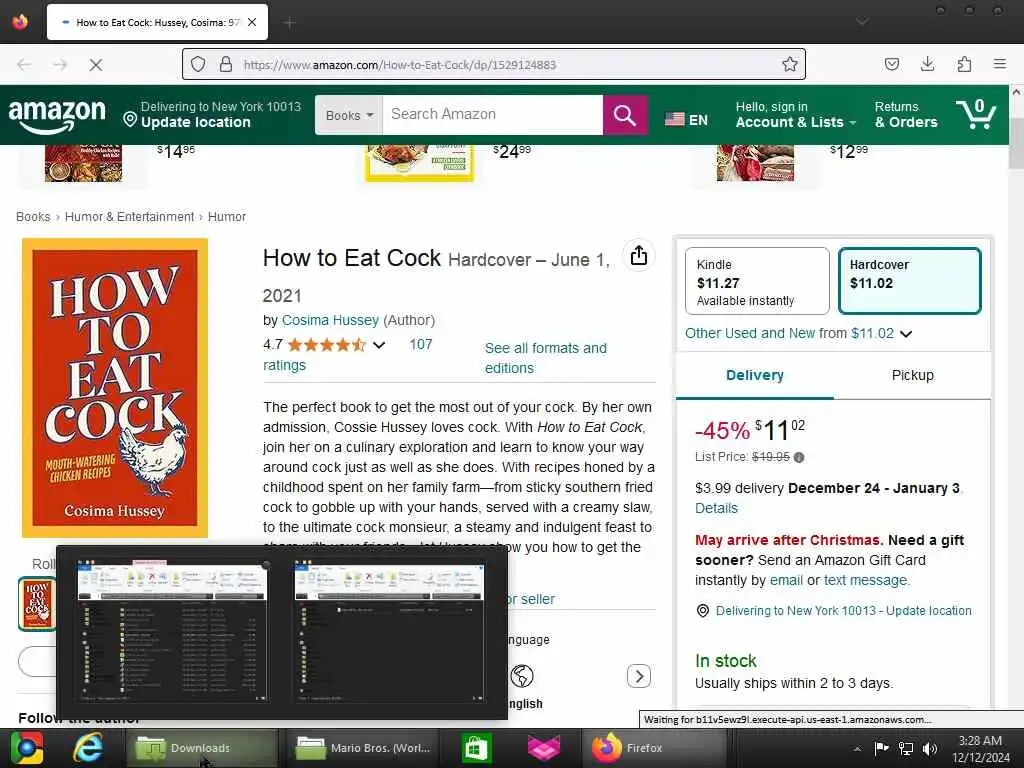
Task: Open the pink envelope app in taskbar
Action: (544, 748)
